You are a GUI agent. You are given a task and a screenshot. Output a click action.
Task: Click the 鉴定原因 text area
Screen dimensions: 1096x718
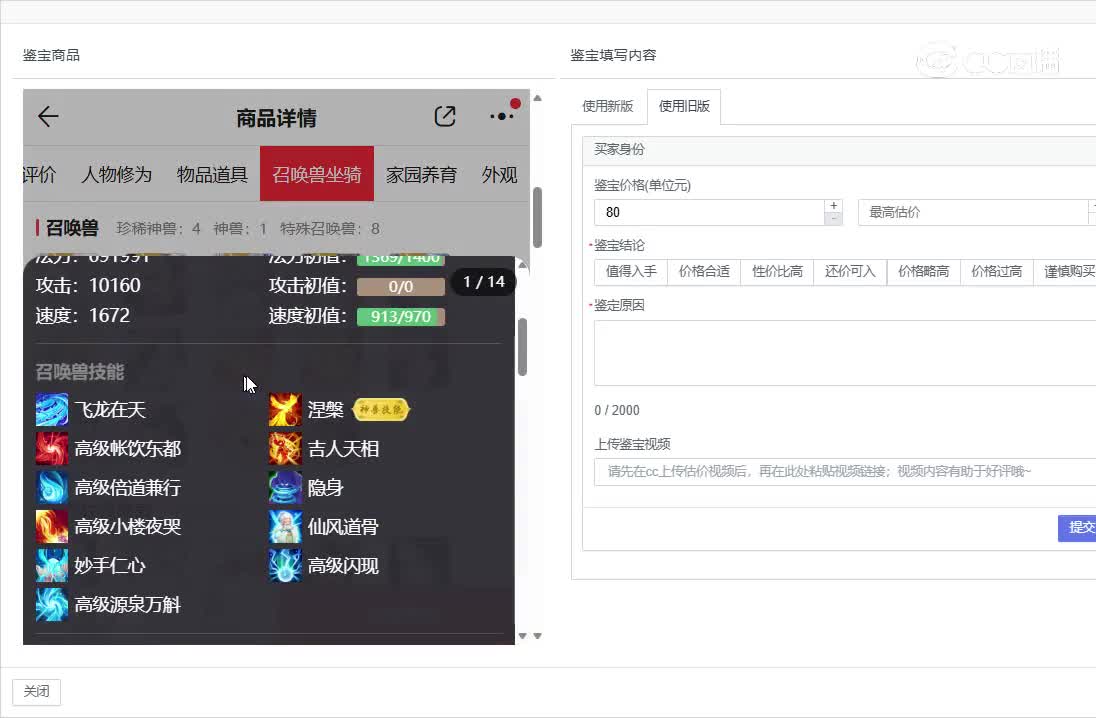(x=845, y=353)
